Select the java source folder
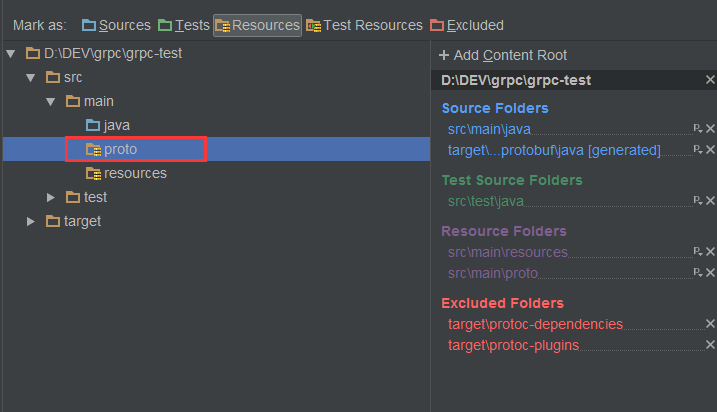Screen dimensions: 717x412 (x=117, y=125)
